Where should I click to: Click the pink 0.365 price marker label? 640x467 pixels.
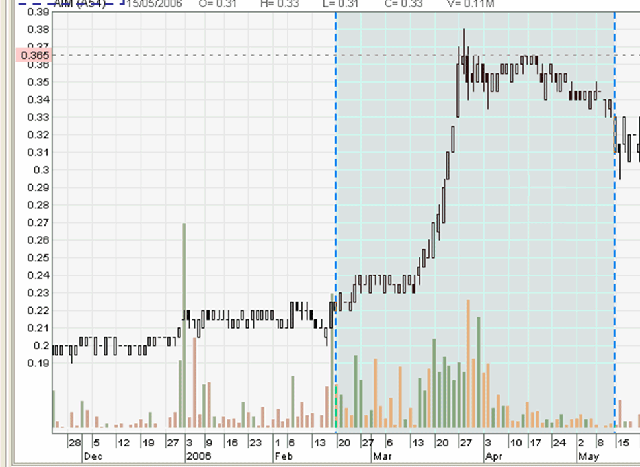[25, 56]
